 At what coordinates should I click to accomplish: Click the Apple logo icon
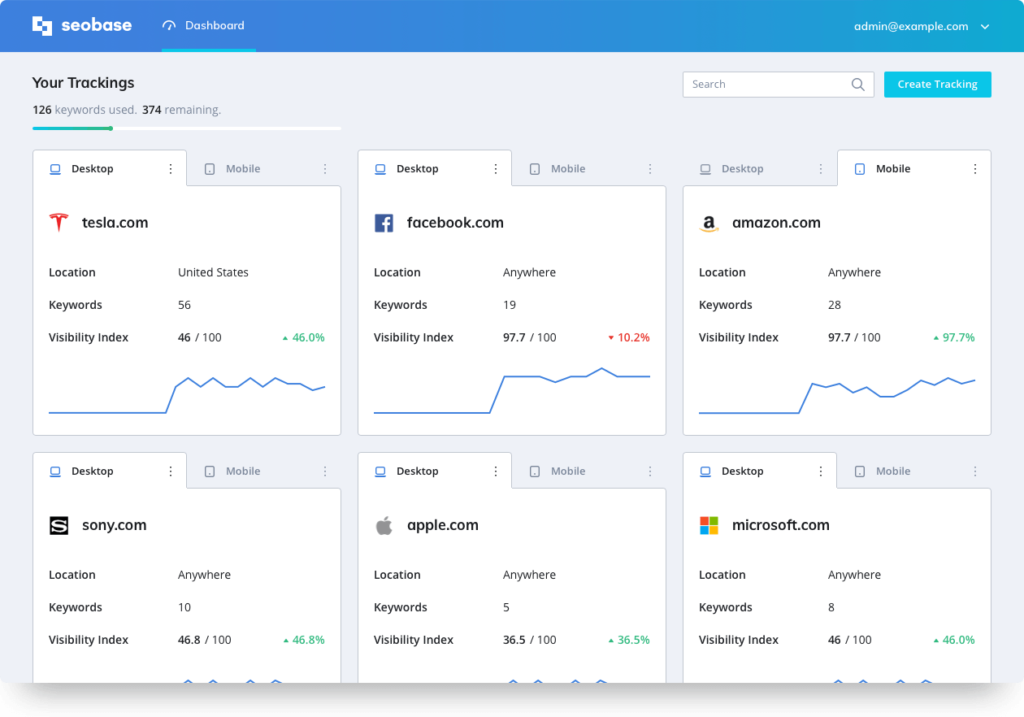[384, 525]
